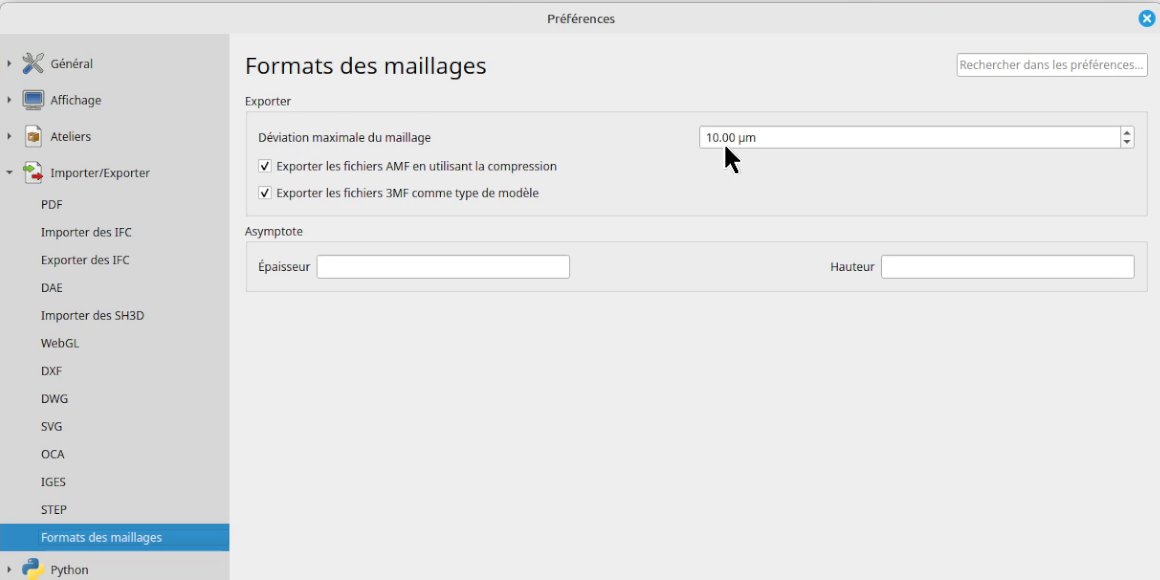Screen dimensions: 1160x580
Task: Collapse the Importer/Exporter section arrow
Action: (x=10, y=172)
